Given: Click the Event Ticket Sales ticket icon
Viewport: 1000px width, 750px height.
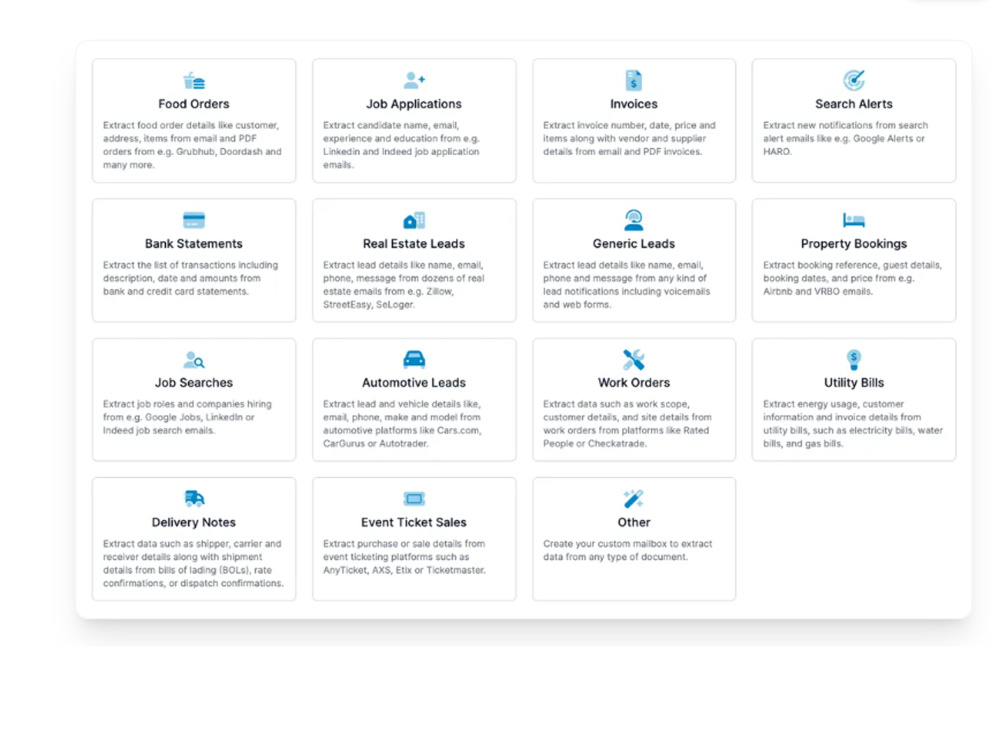Looking at the screenshot, I should click(414, 499).
